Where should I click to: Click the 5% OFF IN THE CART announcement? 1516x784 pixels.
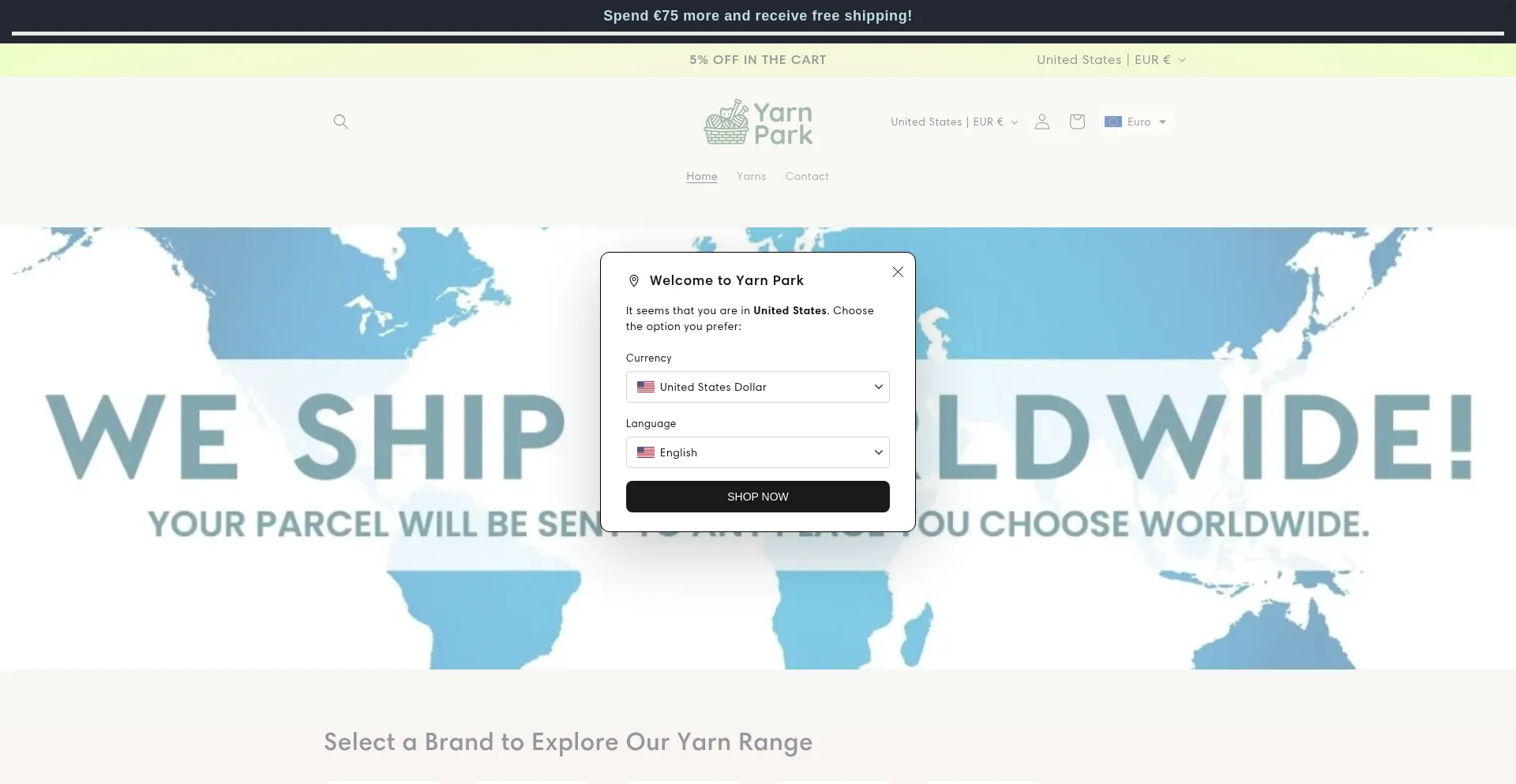(x=758, y=60)
